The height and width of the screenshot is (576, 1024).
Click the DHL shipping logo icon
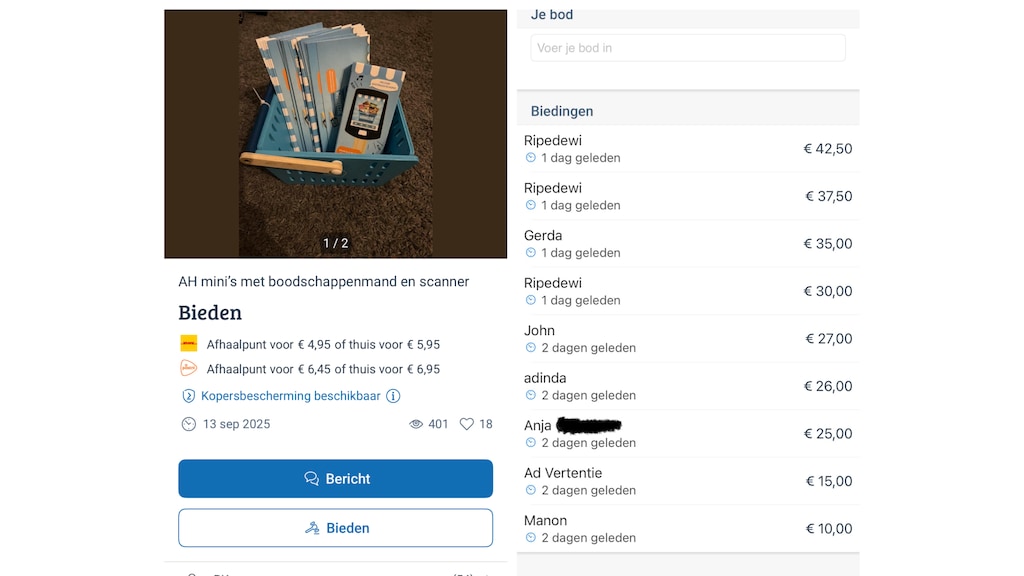[x=189, y=344]
